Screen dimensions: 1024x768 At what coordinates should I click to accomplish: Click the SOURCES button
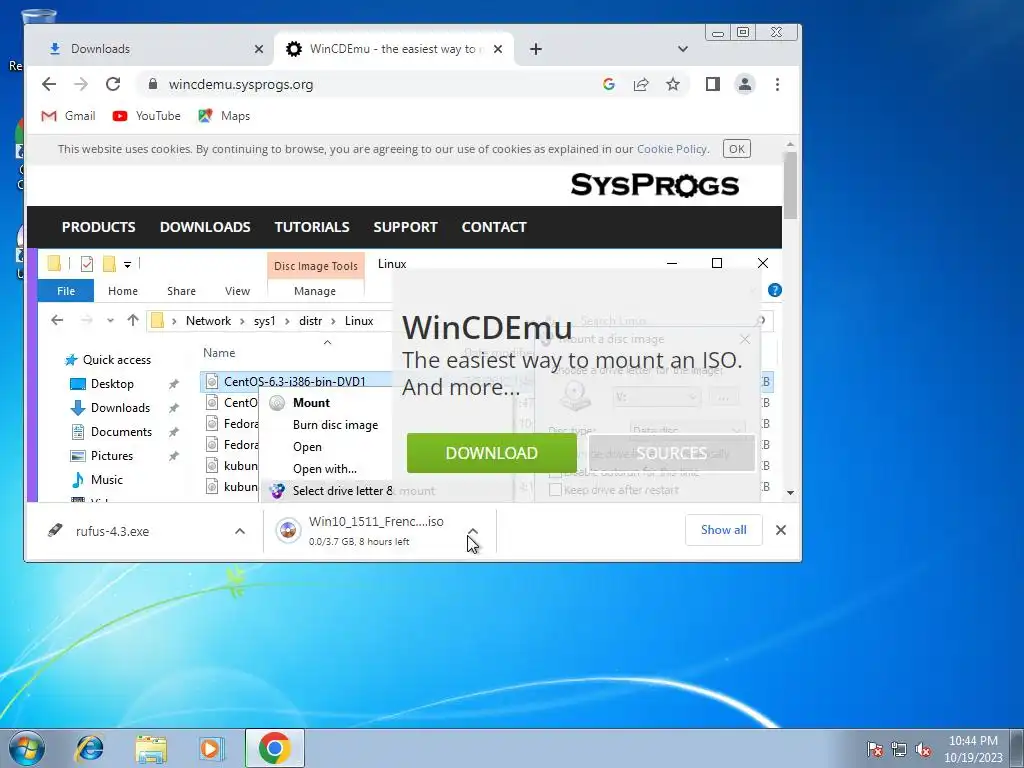[671, 453]
